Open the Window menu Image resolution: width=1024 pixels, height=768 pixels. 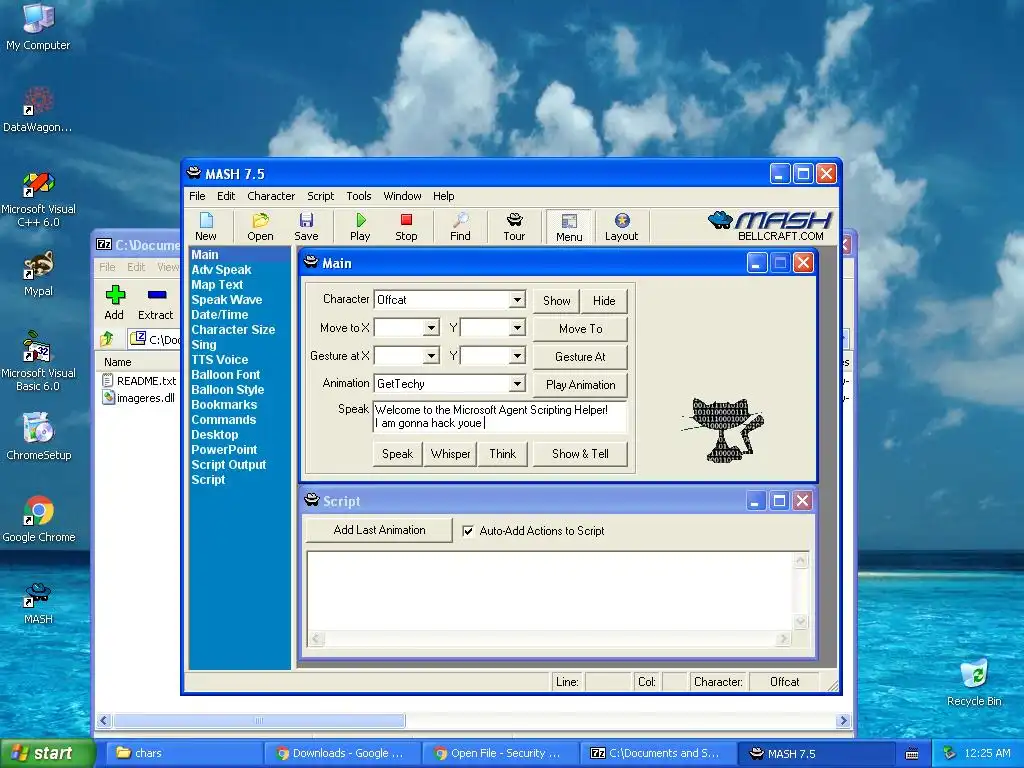tap(402, 196)
